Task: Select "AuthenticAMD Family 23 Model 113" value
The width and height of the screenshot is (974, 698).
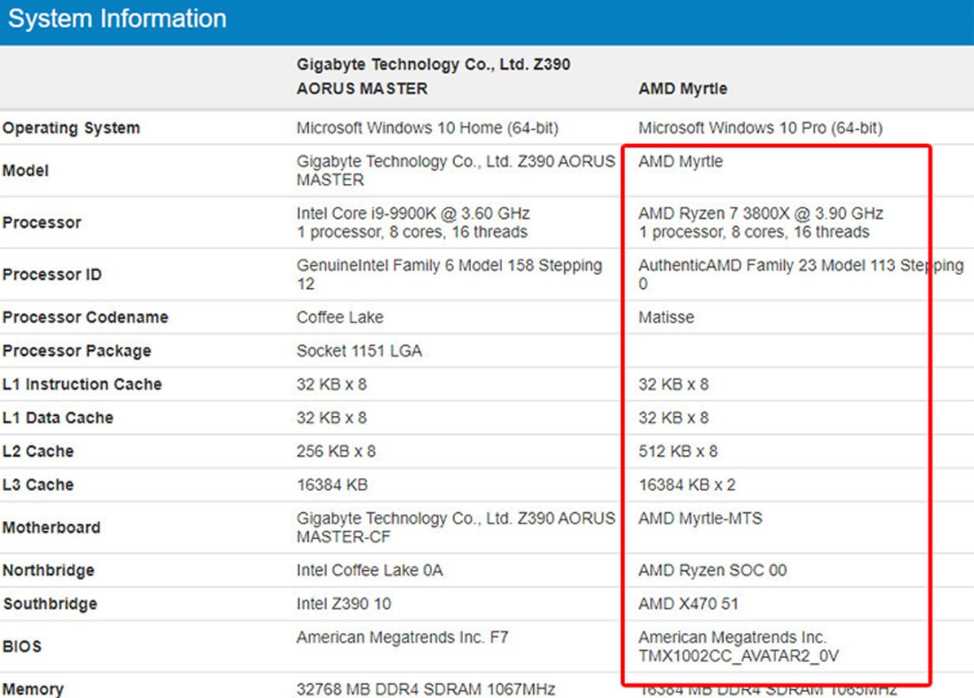Action: 801,274
